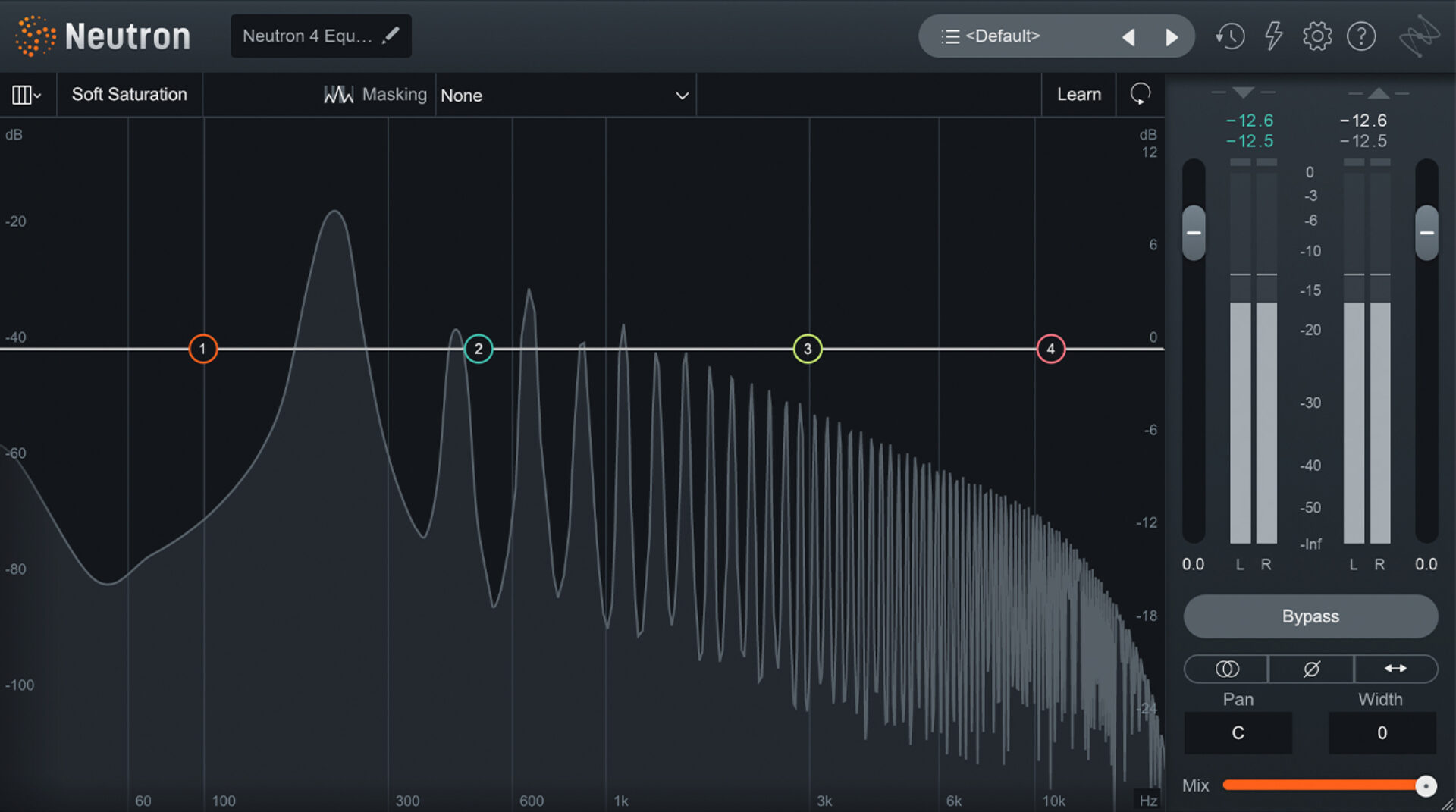The height and width of the screenshot is (812, 1456).
Task: Click the Masking waveform icon
Action: click(339, 94)
